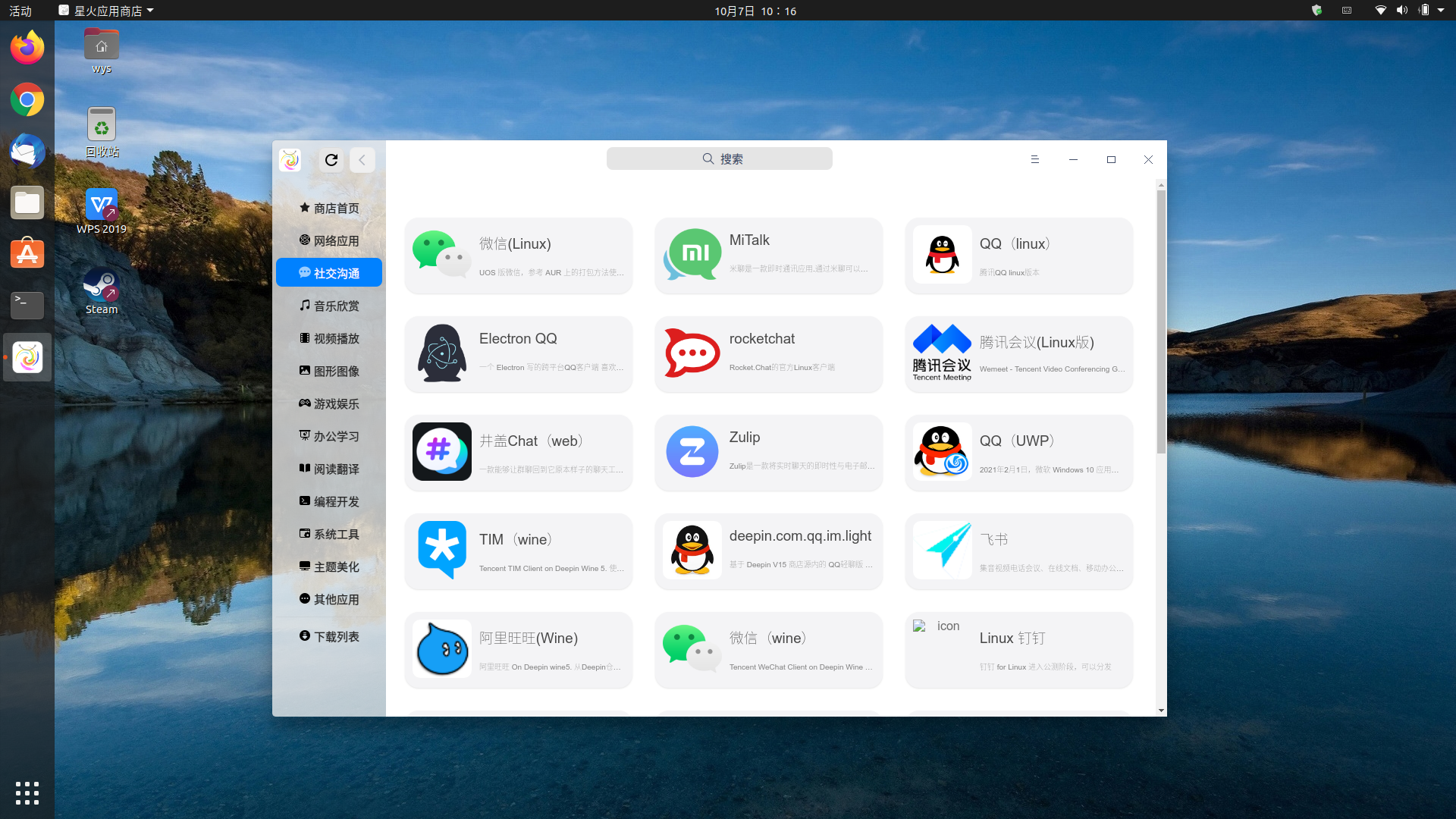Image resolution: width=1456 pixels, height=819 pixels.
Task: Open the 星火应用商店 top bar menu
Action: point(106,11)
